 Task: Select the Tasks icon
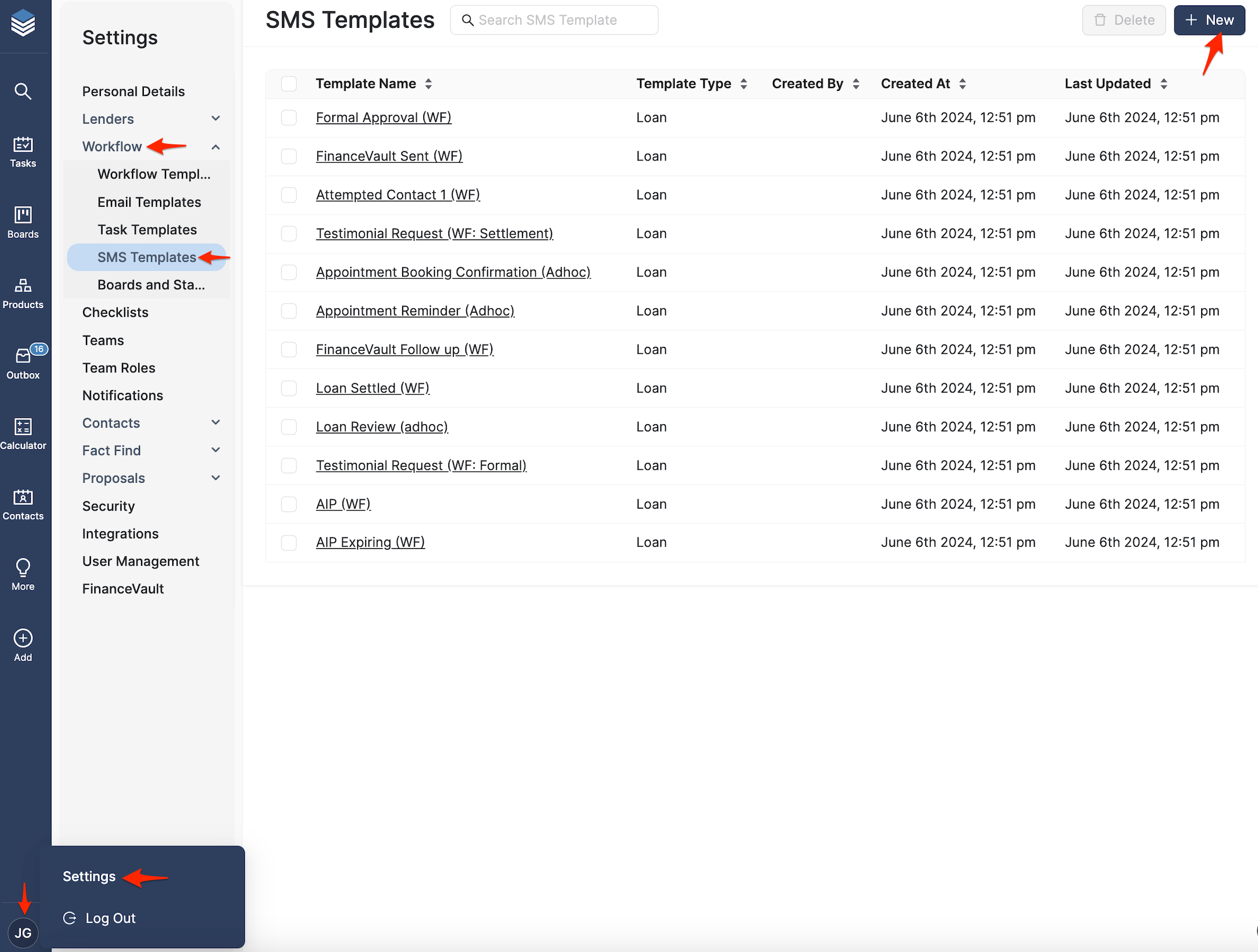tap(23, 149)
